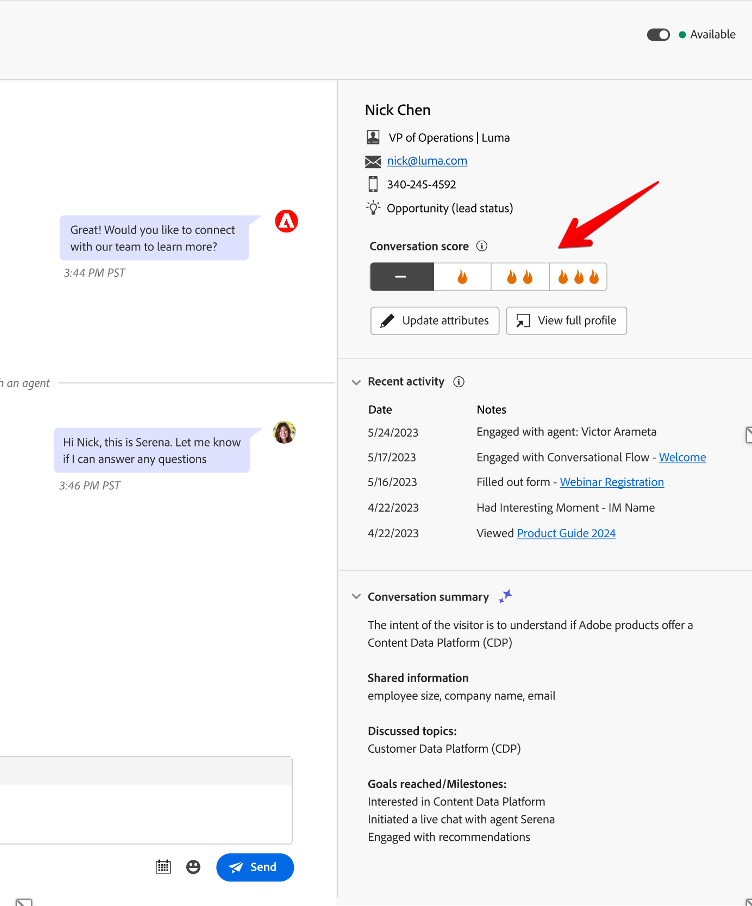The image size is (752, 906).
Task: Collapse the Conversation summary section
Action: (x=356, y=597)
